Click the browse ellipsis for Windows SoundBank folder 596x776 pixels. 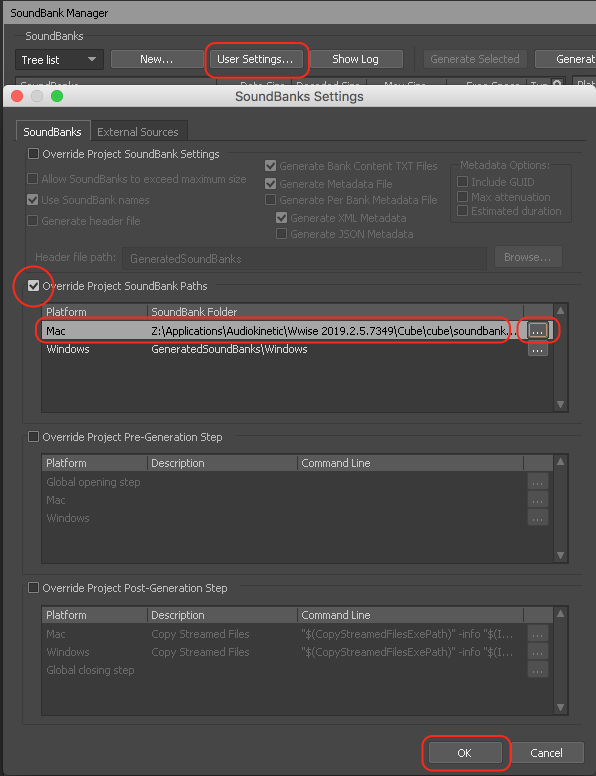pos(538,349)
